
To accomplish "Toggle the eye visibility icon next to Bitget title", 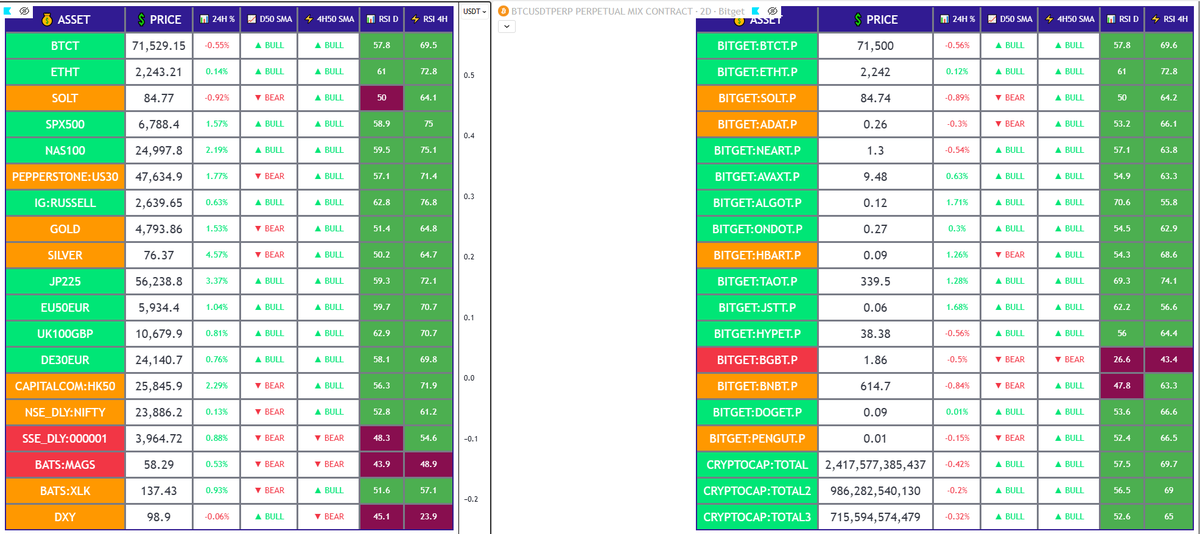I will click(x=772, y=9).
